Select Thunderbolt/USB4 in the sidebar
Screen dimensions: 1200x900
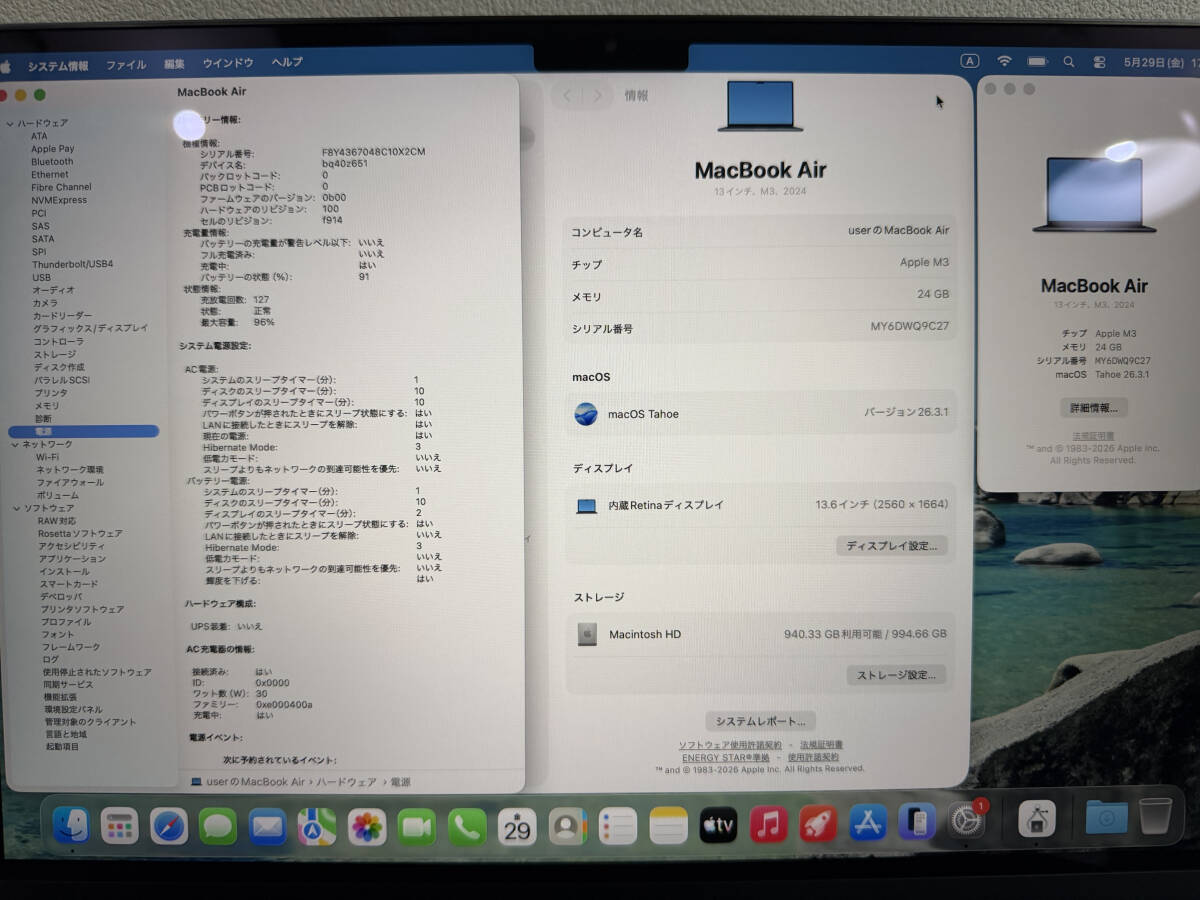72,264
